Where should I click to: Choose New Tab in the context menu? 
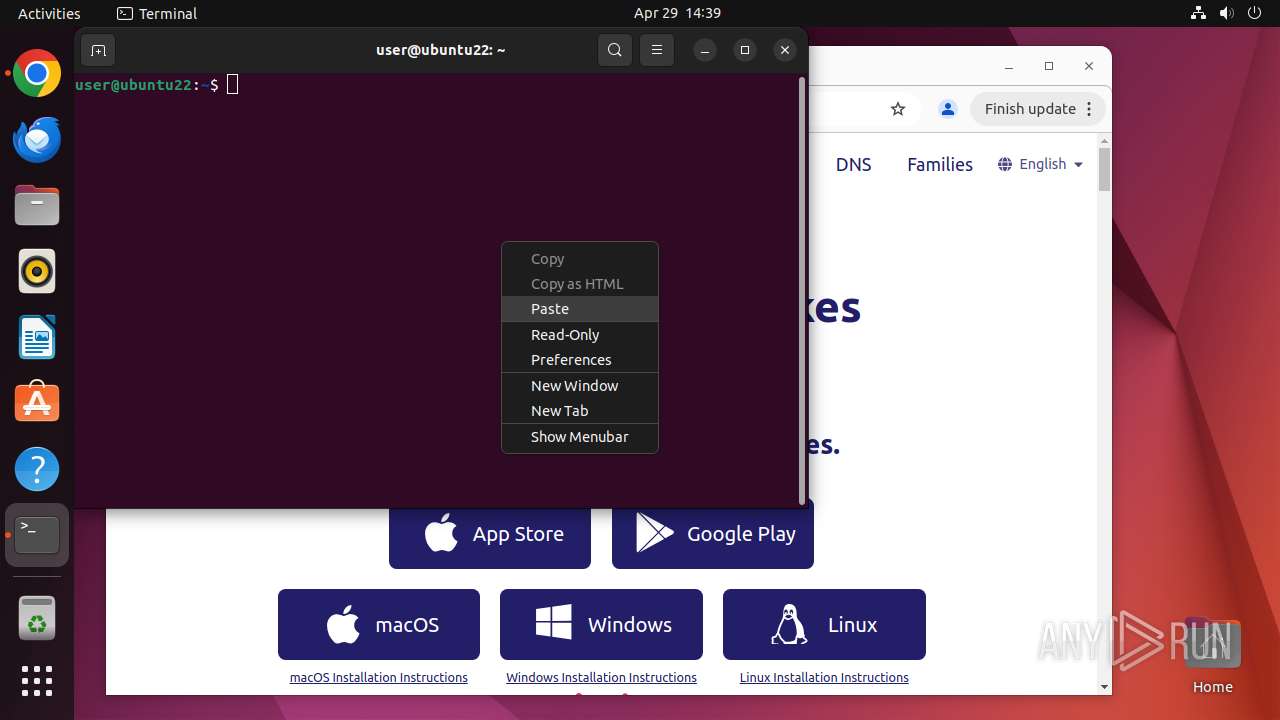(580, 411)
